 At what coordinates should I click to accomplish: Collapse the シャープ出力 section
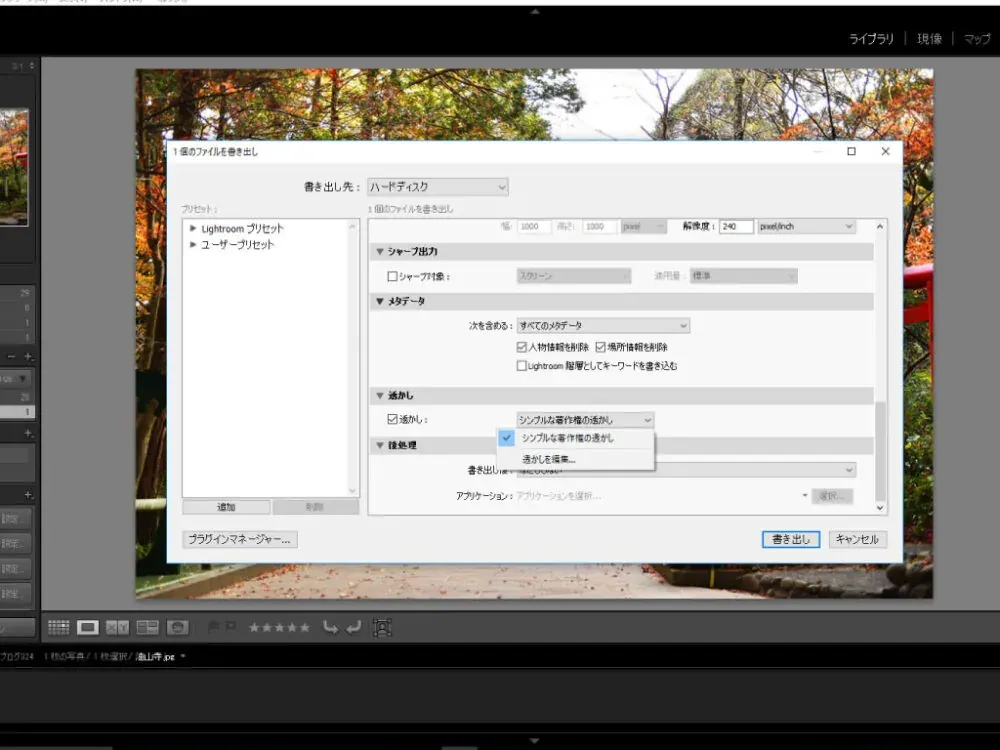tap(380, 251)
